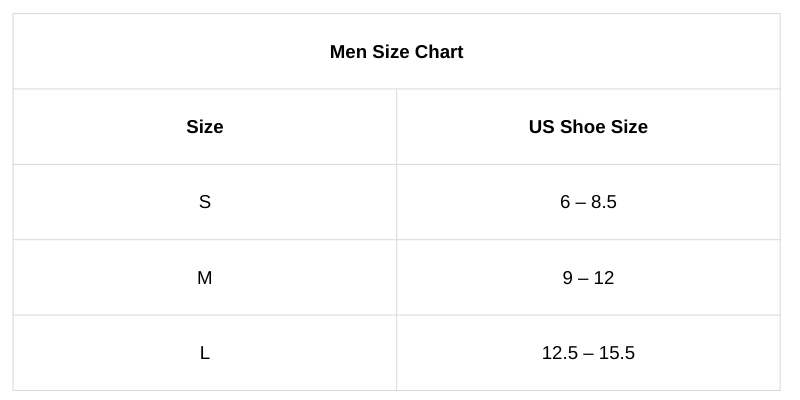Viewport: 800px width, 400px height.
Task: Click the number "12.5" in the L row
Action: [559, 353]
